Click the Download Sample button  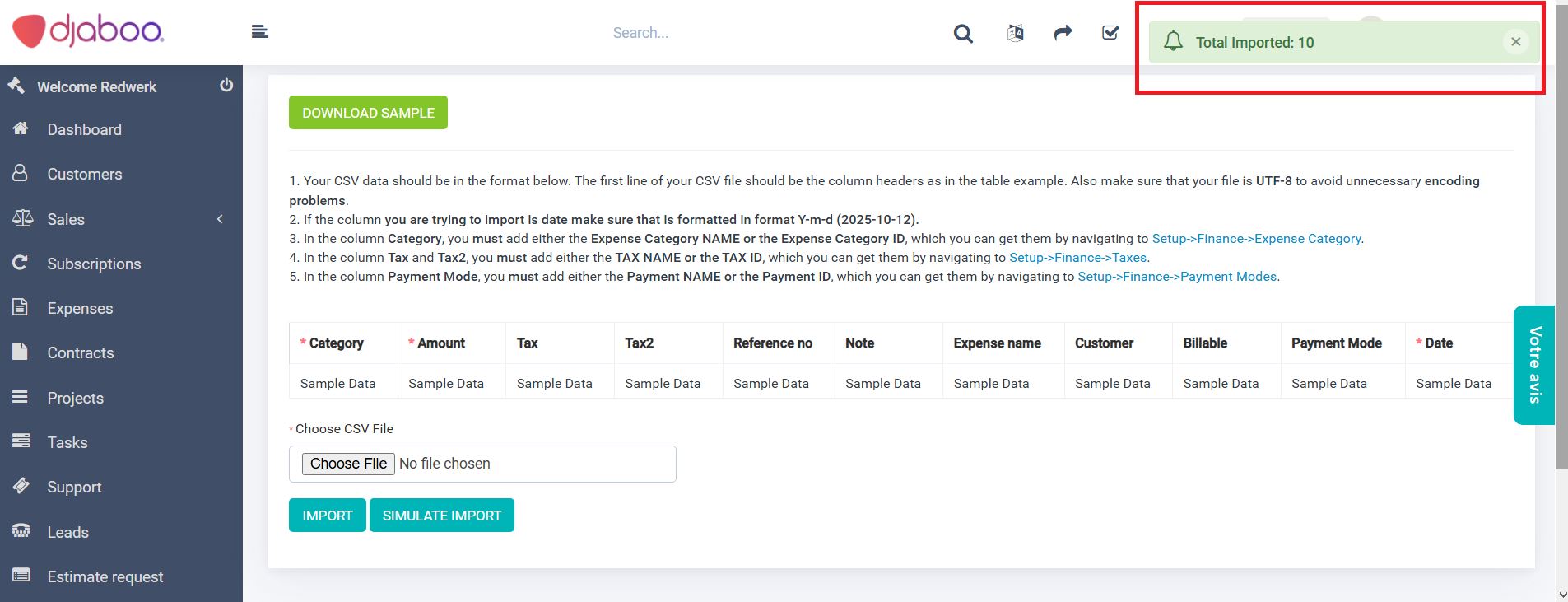click(x=368, y=113)
